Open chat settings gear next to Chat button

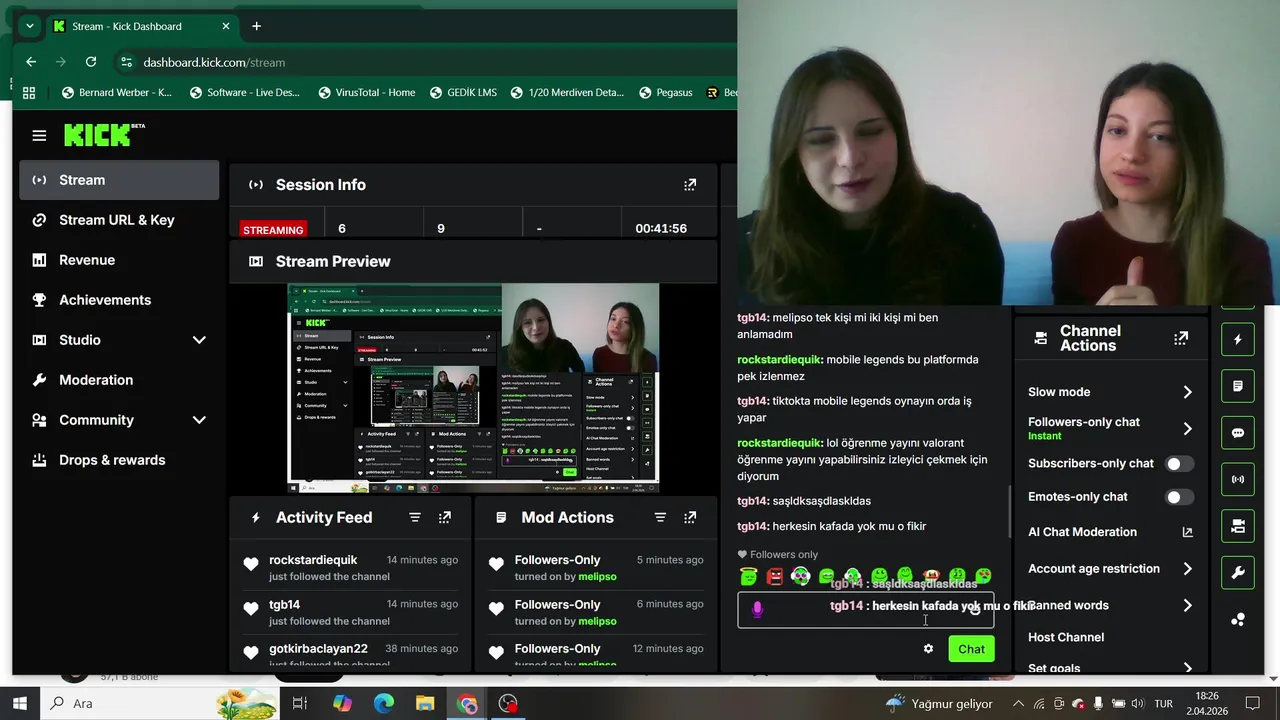[928, 649]
